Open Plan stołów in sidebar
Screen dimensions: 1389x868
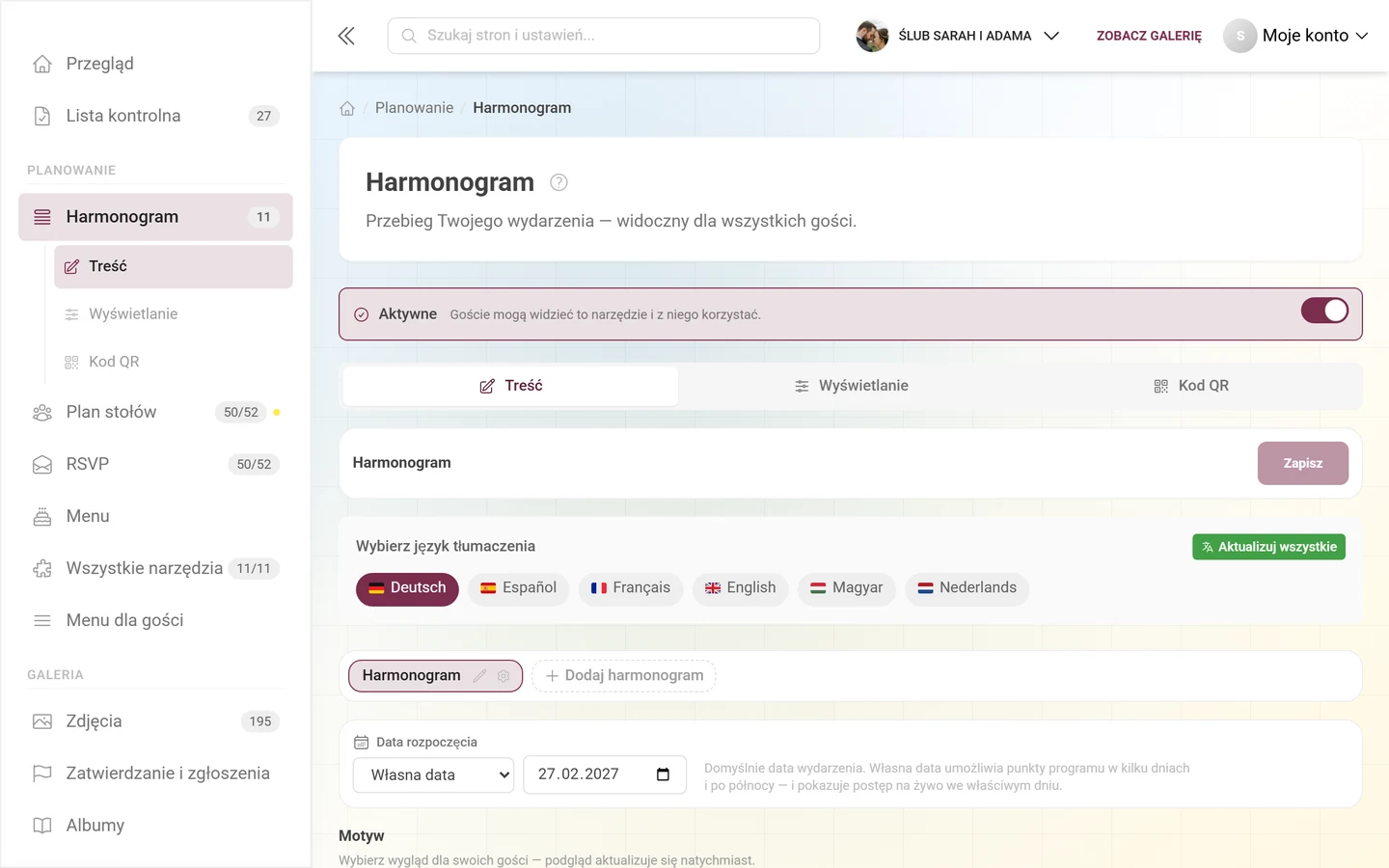pos(155,412)
